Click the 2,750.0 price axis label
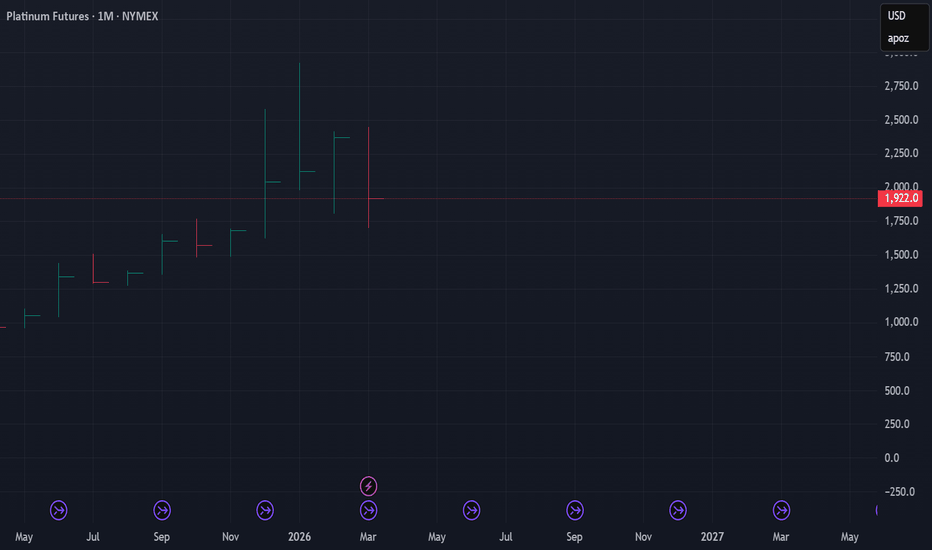Screen dimensions: 932x550 (901, 86)
